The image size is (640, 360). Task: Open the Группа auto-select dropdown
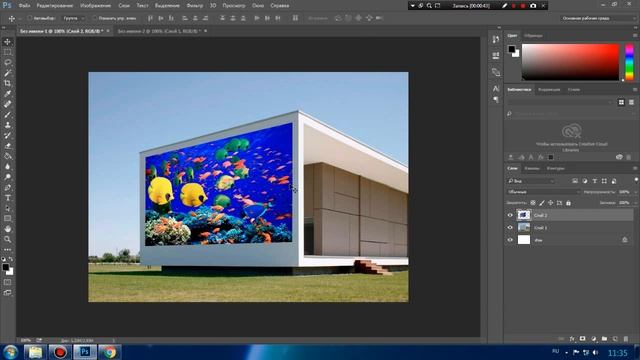(73, 18)
